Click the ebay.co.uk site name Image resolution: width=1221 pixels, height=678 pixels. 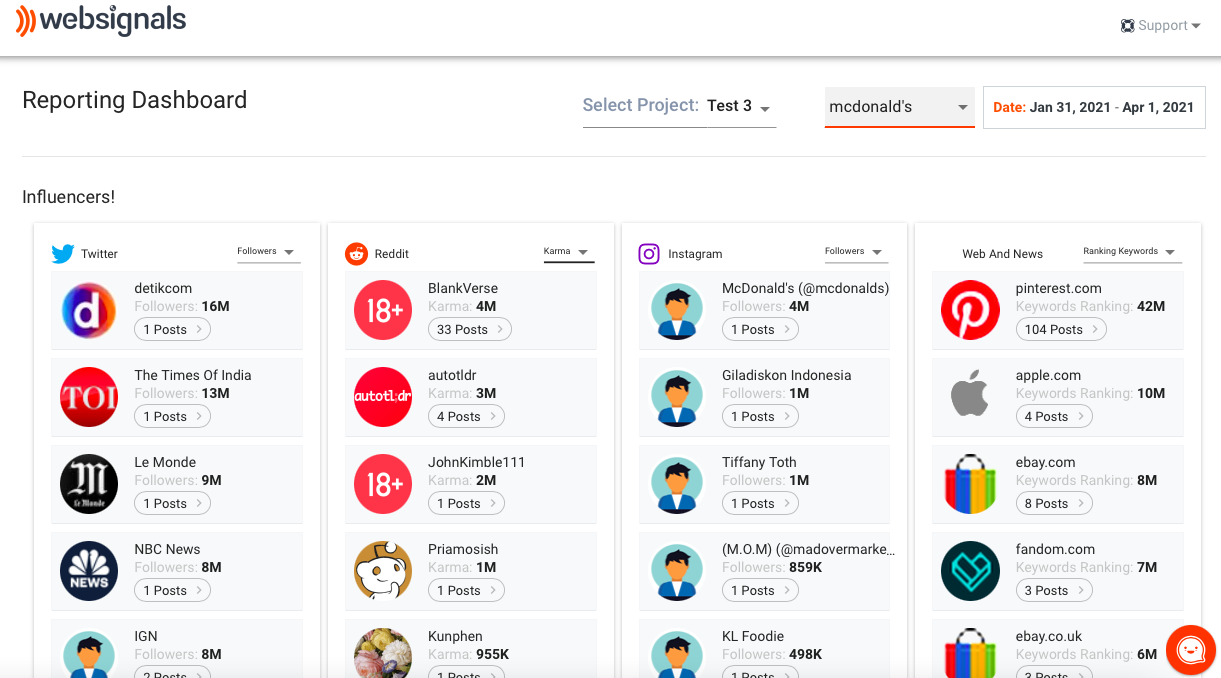[1049, 636]
